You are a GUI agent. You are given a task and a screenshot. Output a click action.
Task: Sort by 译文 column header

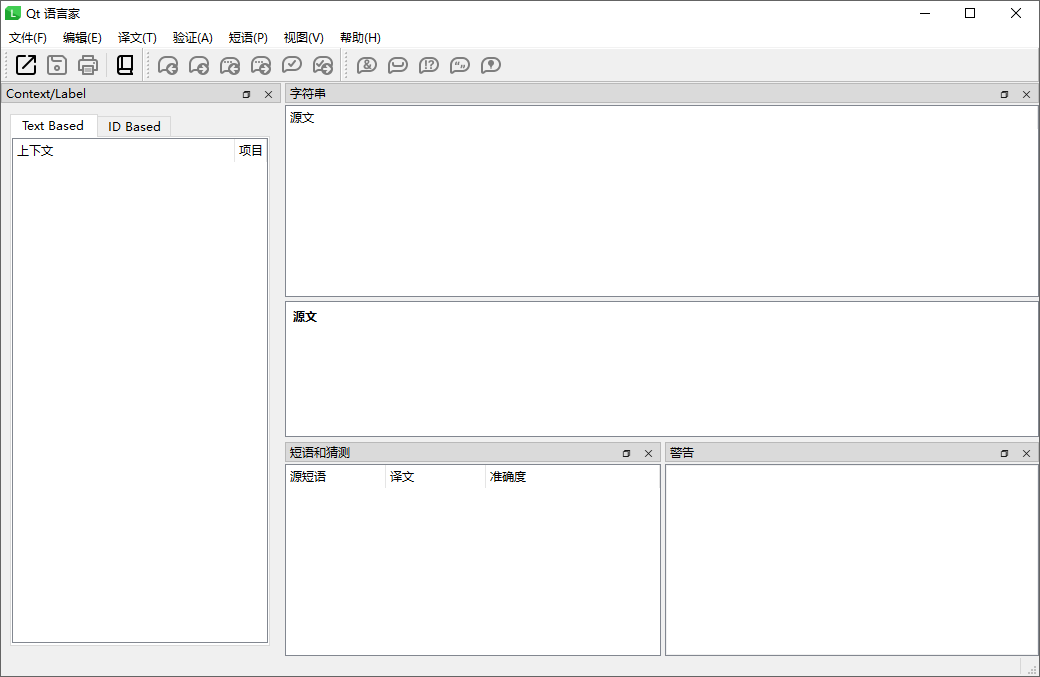pos(435,477)
